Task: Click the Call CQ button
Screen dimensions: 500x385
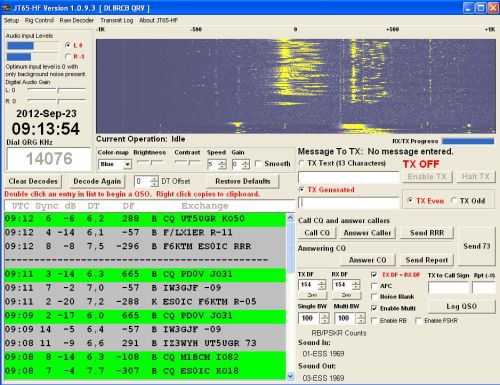Action: coord(317,233)
